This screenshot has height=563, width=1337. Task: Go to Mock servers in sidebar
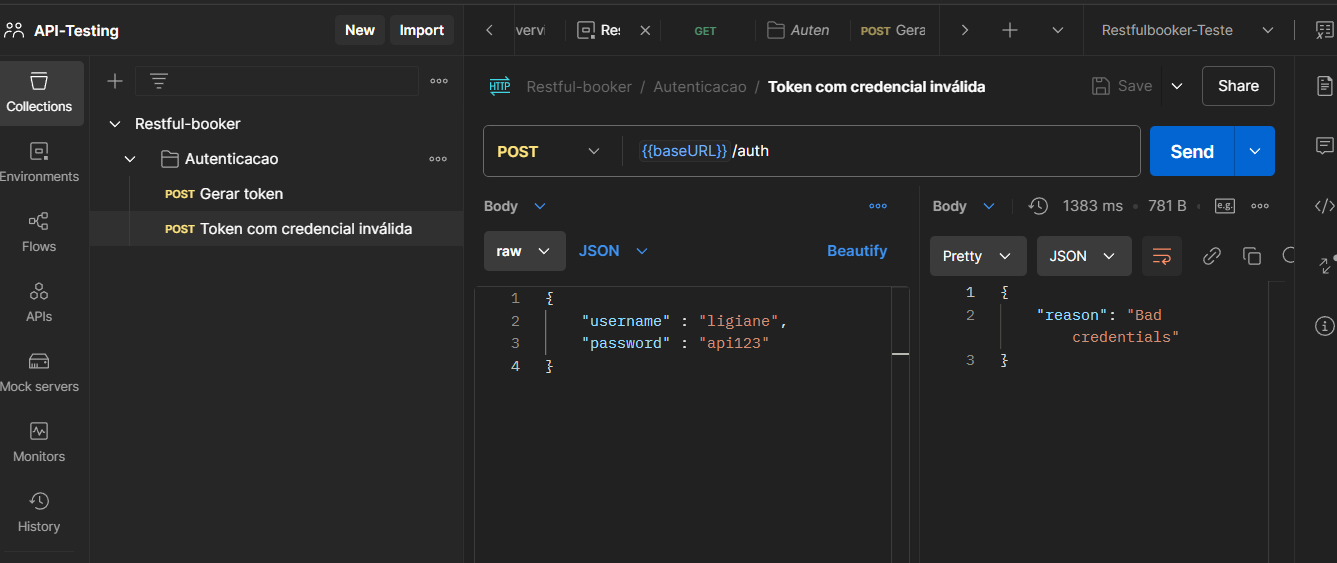[x=39, y=372]
